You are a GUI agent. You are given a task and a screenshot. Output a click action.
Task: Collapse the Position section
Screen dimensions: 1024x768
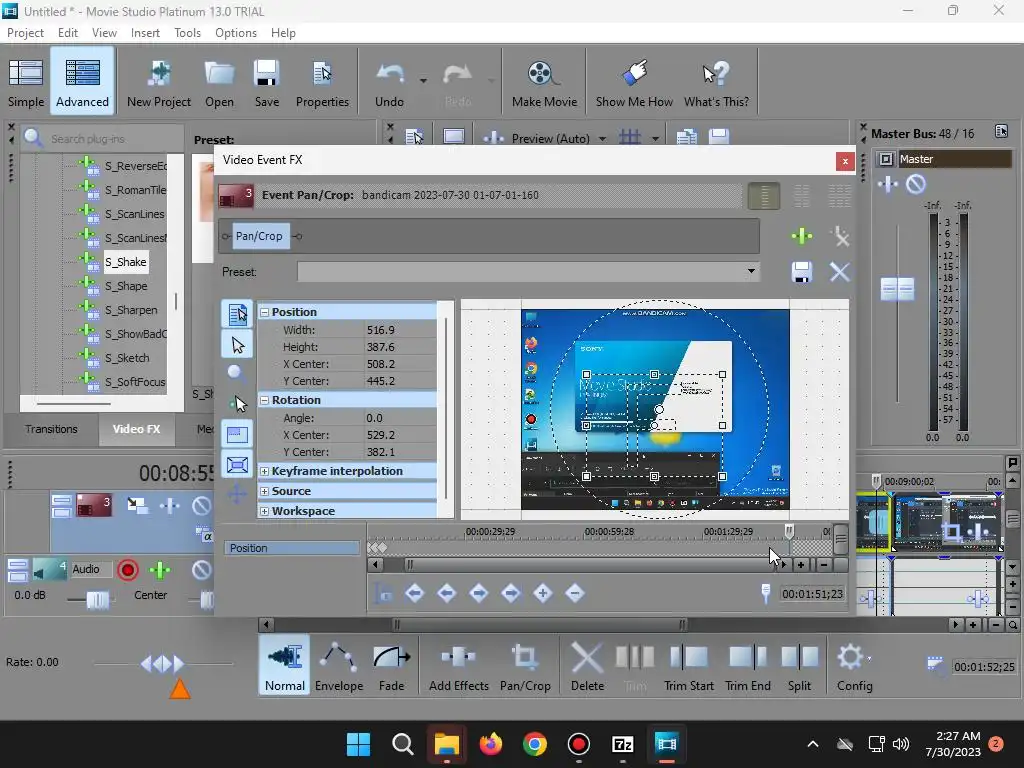tap(264, 312)
